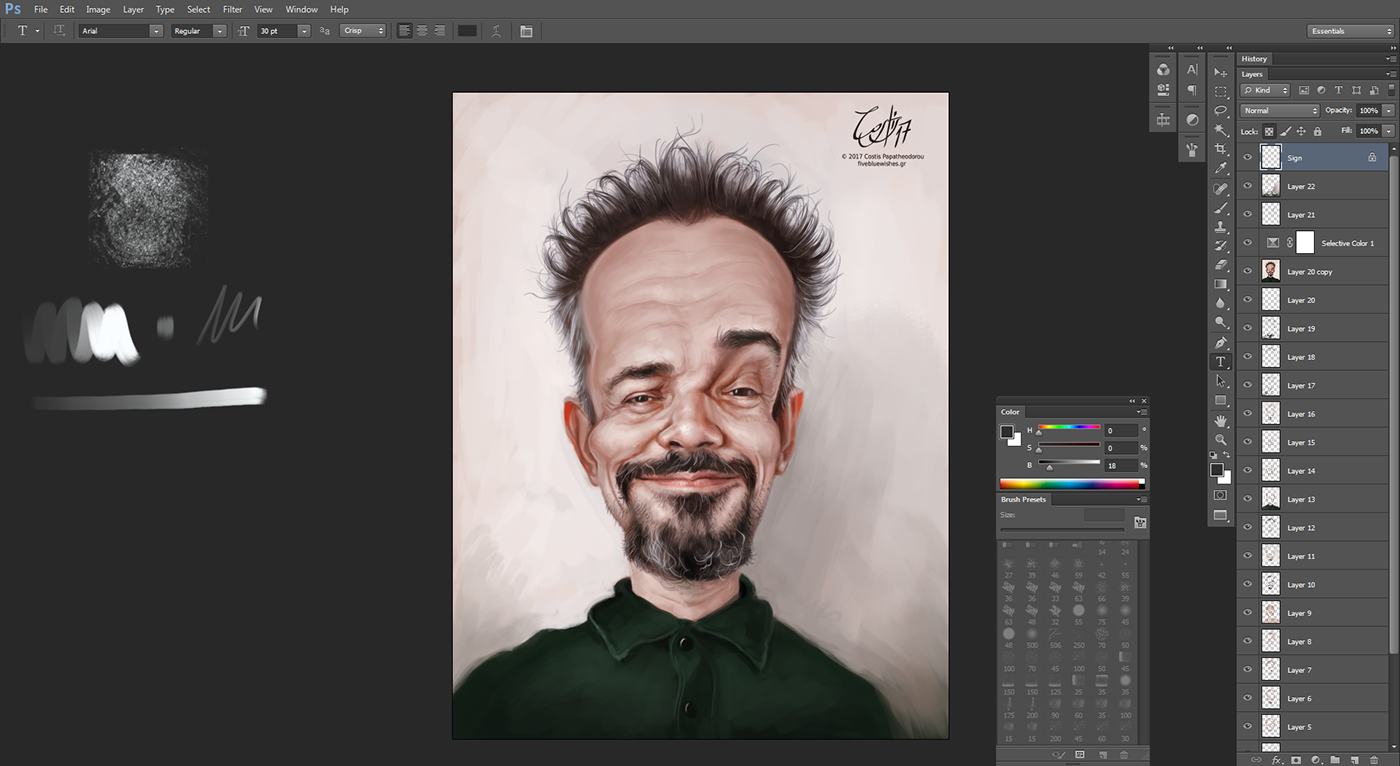Open the blend mode dropdown showing Normal
1400x766 pixels.
[1280, 110]
